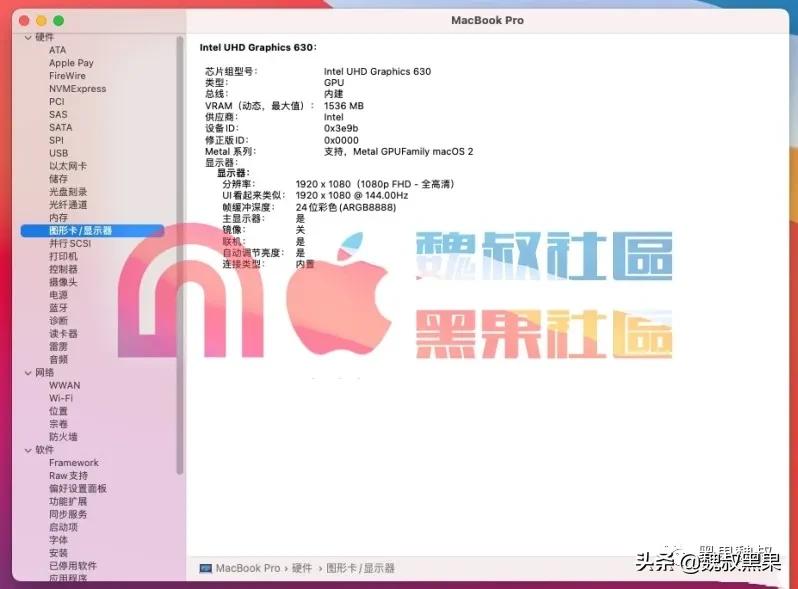798x589 pixels.
Task: Select WWAN under 网络
Action: click(64, 385)
